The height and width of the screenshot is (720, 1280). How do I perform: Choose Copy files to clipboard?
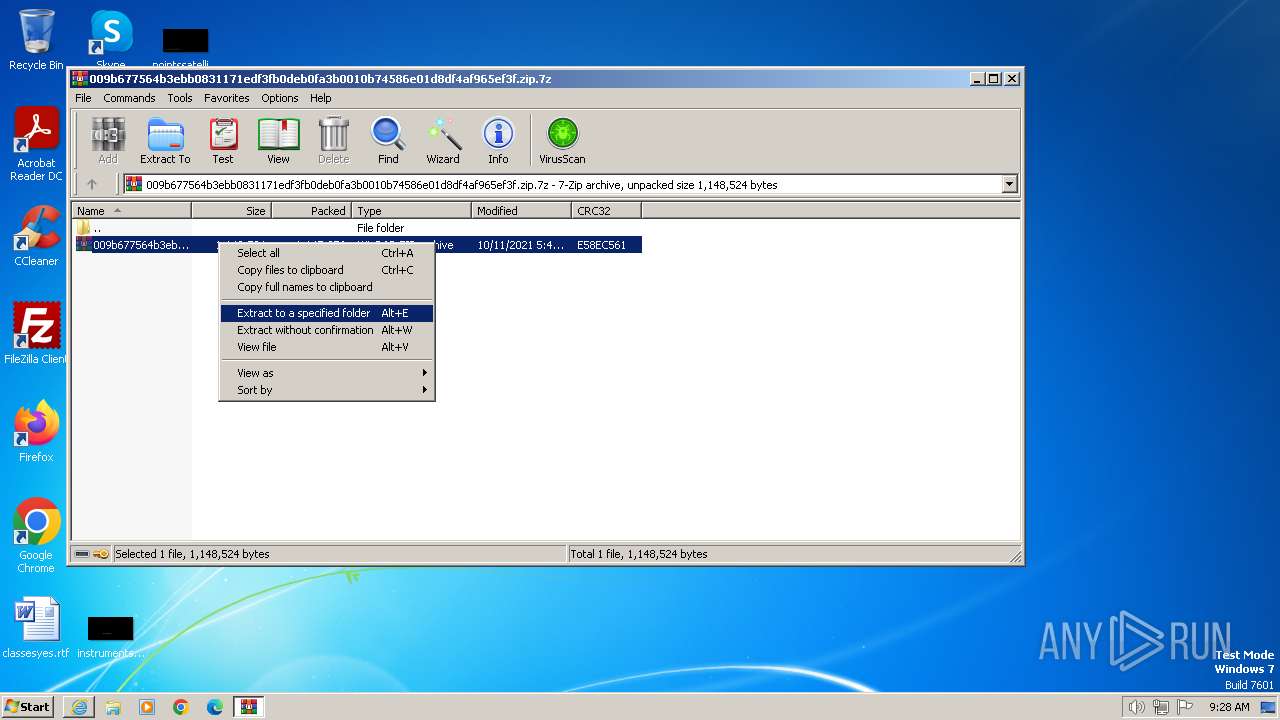point(327,270)
